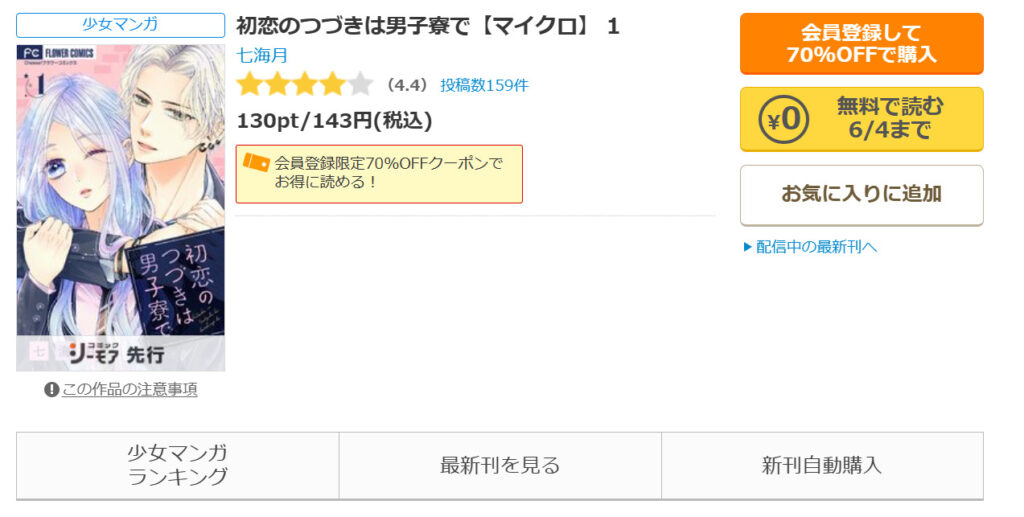Click the 会員登録して70%OFFで購入 button
This screenshot has height=517, width=1024.
861,44
